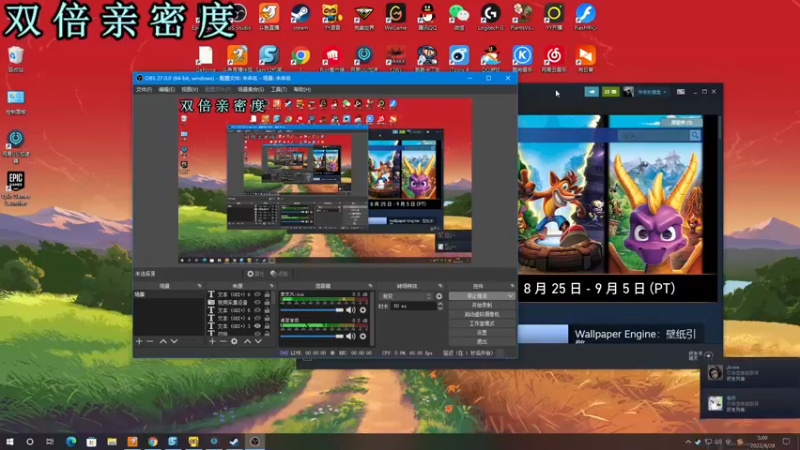Open the 场景集合(S) menu in OBS
Image resolution: width=800 pixels, height=450 pixels.
[x=251, y=89]
